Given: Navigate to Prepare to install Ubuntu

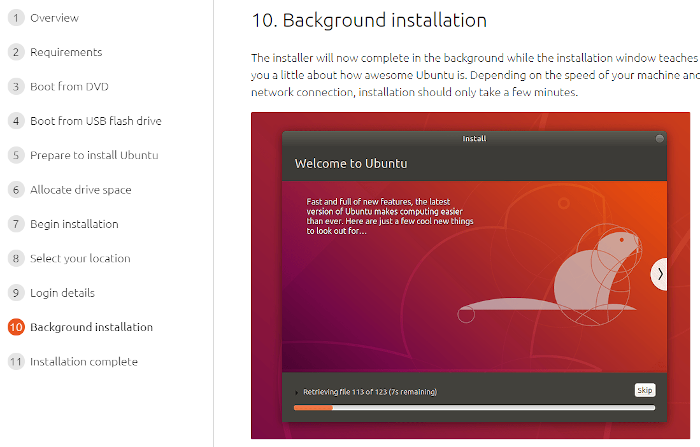Looking at the screenshot, I should pos(94,155).
